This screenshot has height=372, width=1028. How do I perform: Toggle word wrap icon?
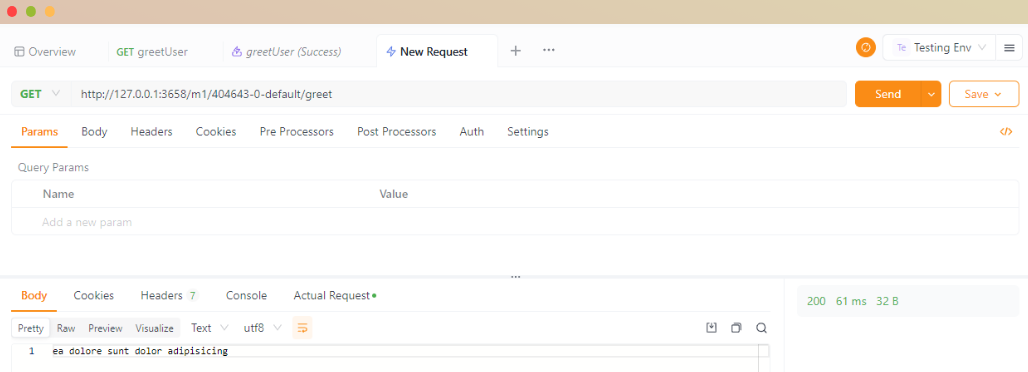point(302,327)
